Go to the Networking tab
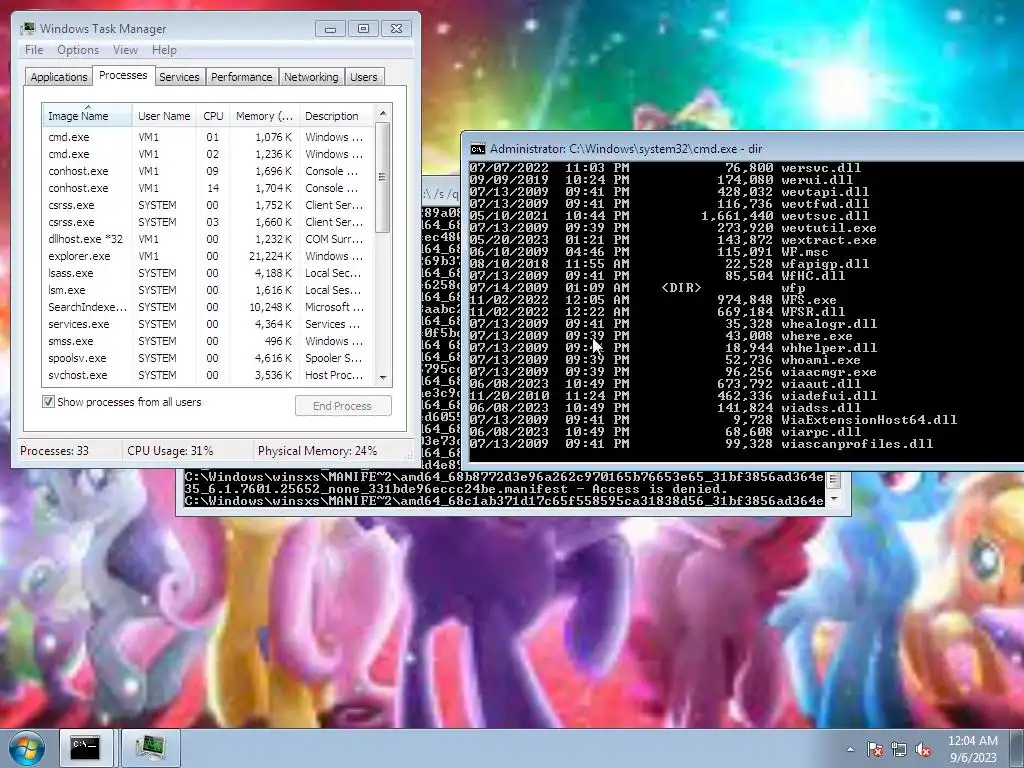The height and width of the screenshot is (768, 1024). point(311,77)
